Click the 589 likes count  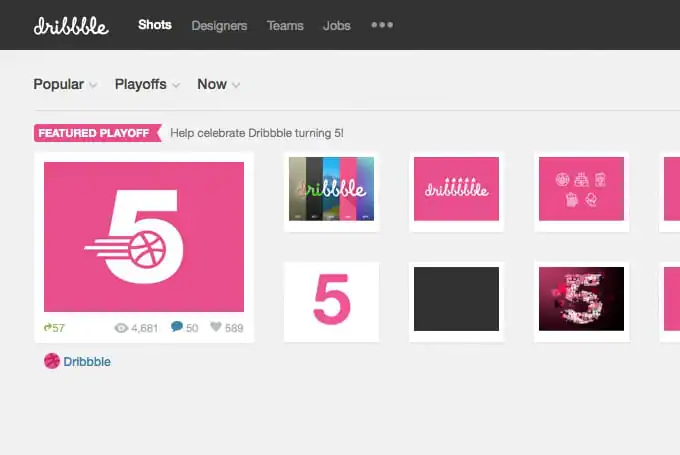[x=234, y=328]
